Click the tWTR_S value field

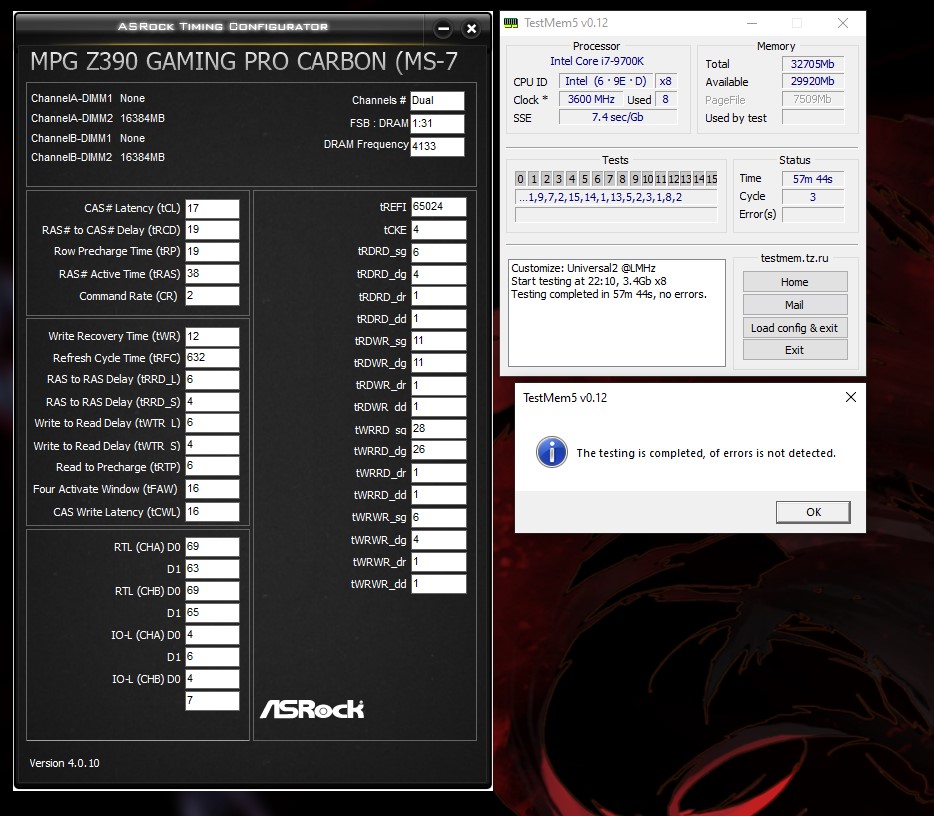point(212,445)
